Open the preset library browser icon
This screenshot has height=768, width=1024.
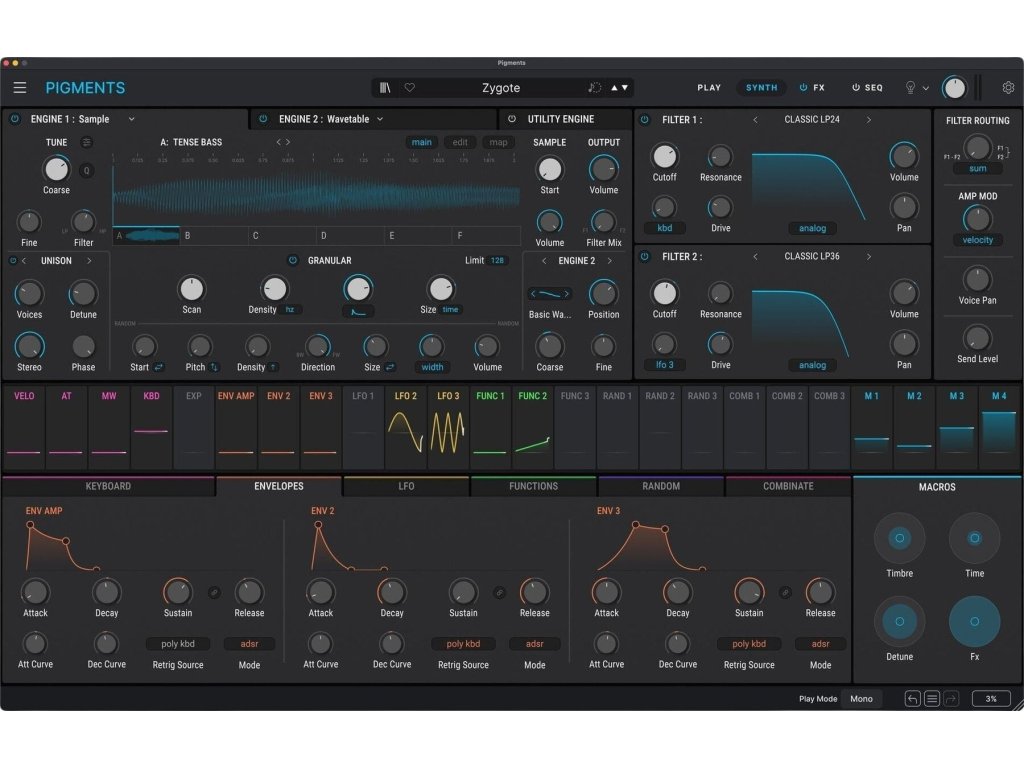385,88
